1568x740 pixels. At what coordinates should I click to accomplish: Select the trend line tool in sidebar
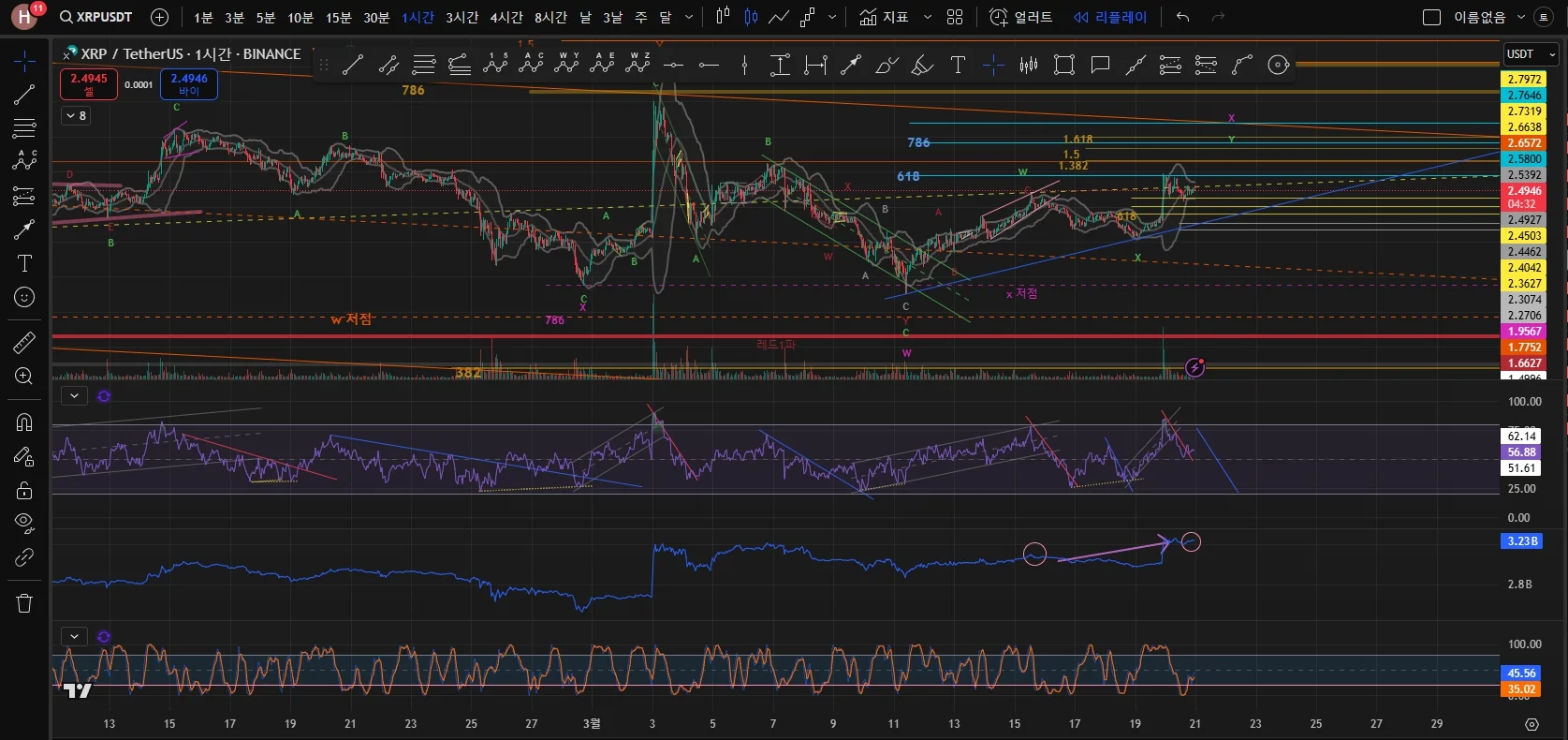[24, 95]
